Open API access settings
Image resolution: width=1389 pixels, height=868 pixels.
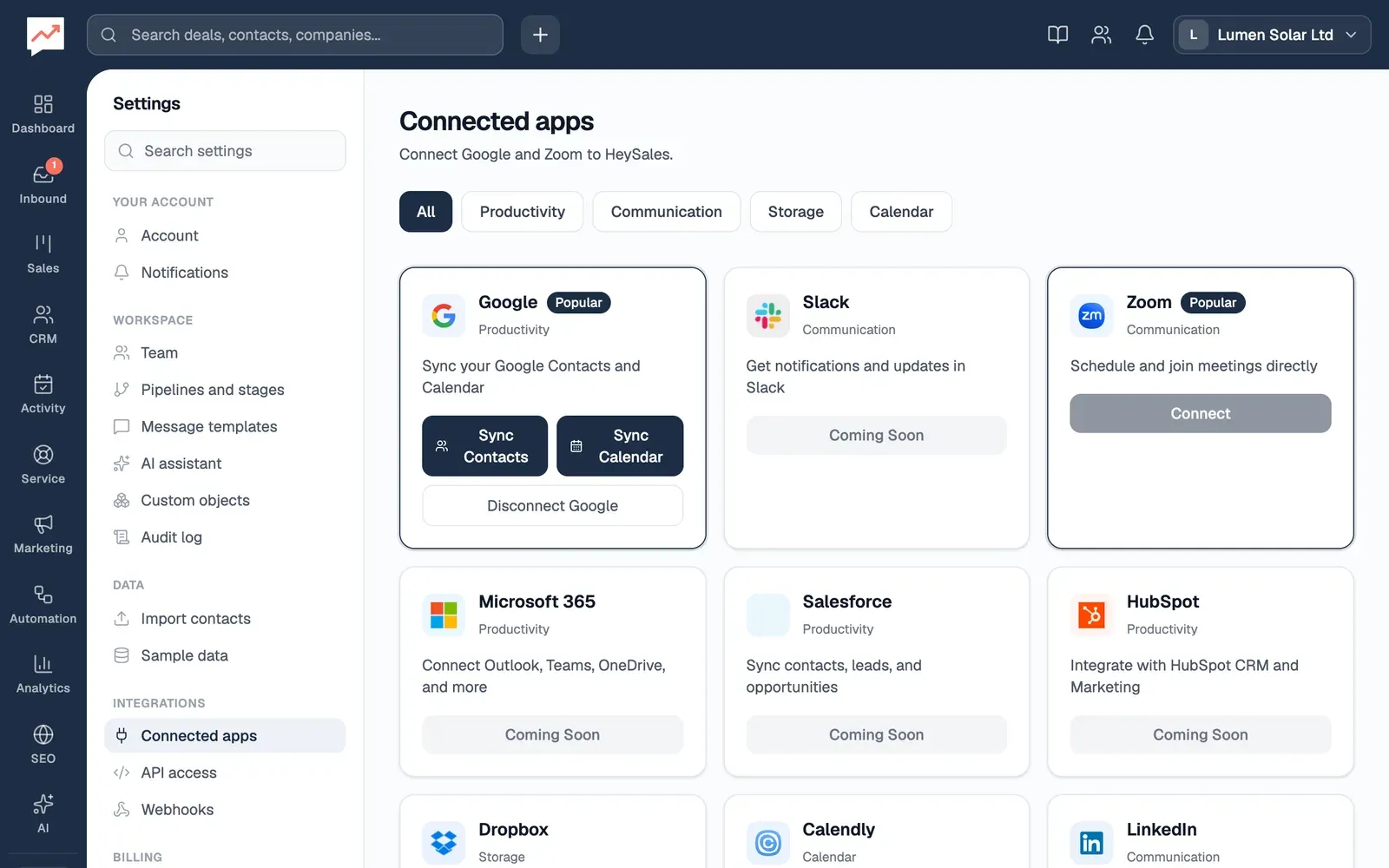click(x=225, y=773)
